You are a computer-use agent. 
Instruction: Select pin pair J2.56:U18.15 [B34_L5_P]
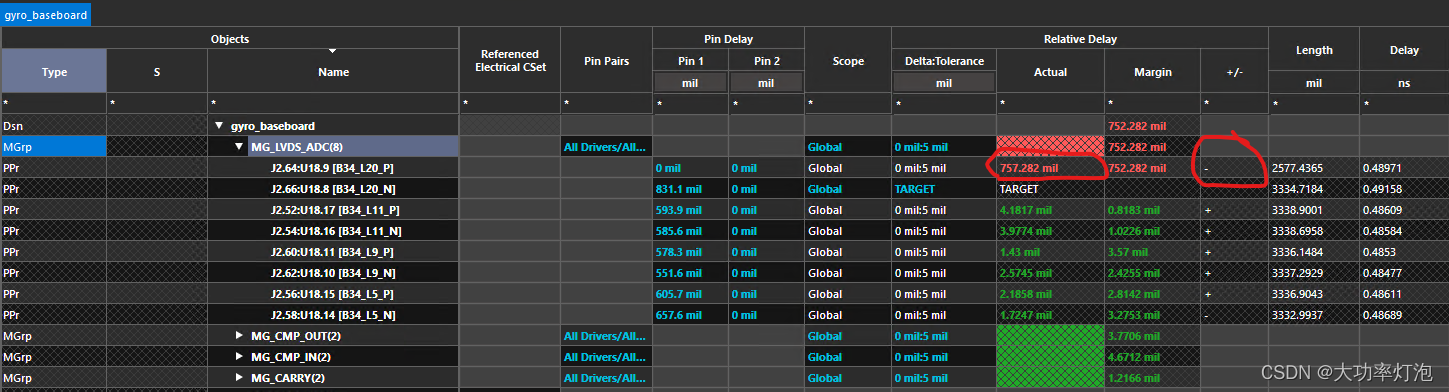(332, 294)
